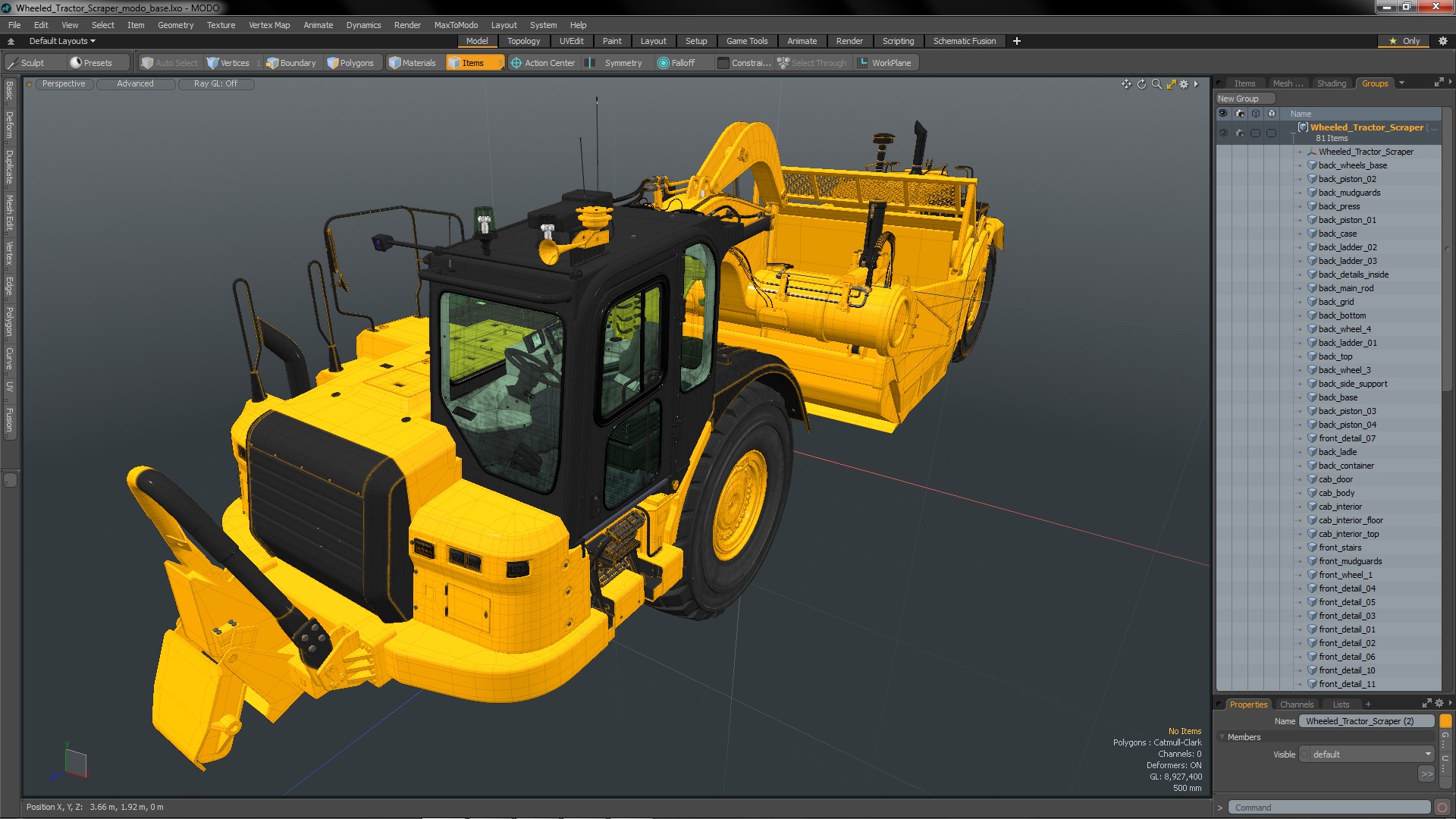
Task: Open the Perspective view type dropdown
Action: coord(64,84)
